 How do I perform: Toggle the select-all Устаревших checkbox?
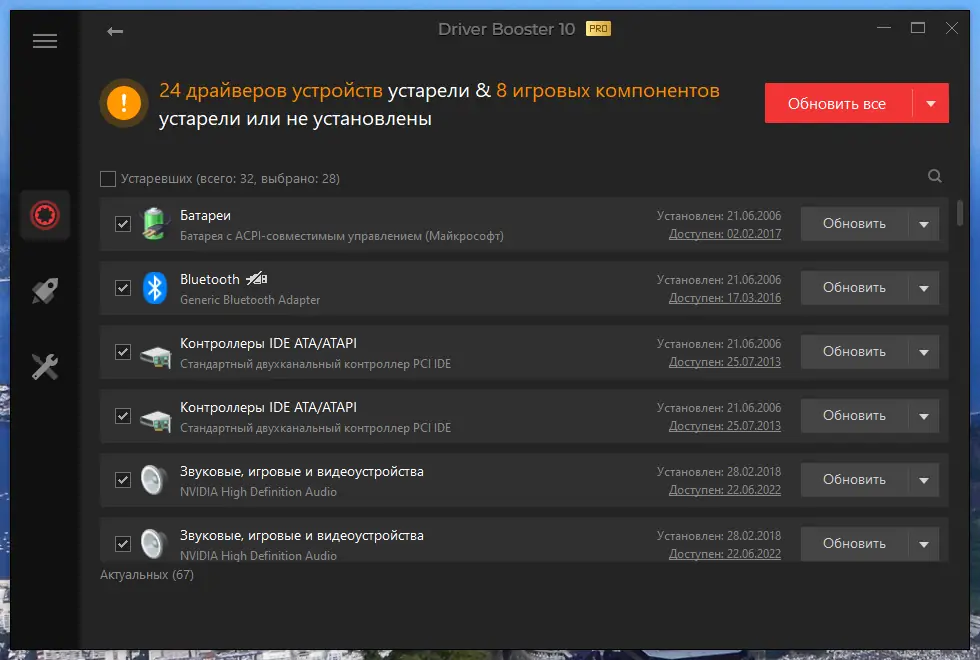[x=108, y=179]
